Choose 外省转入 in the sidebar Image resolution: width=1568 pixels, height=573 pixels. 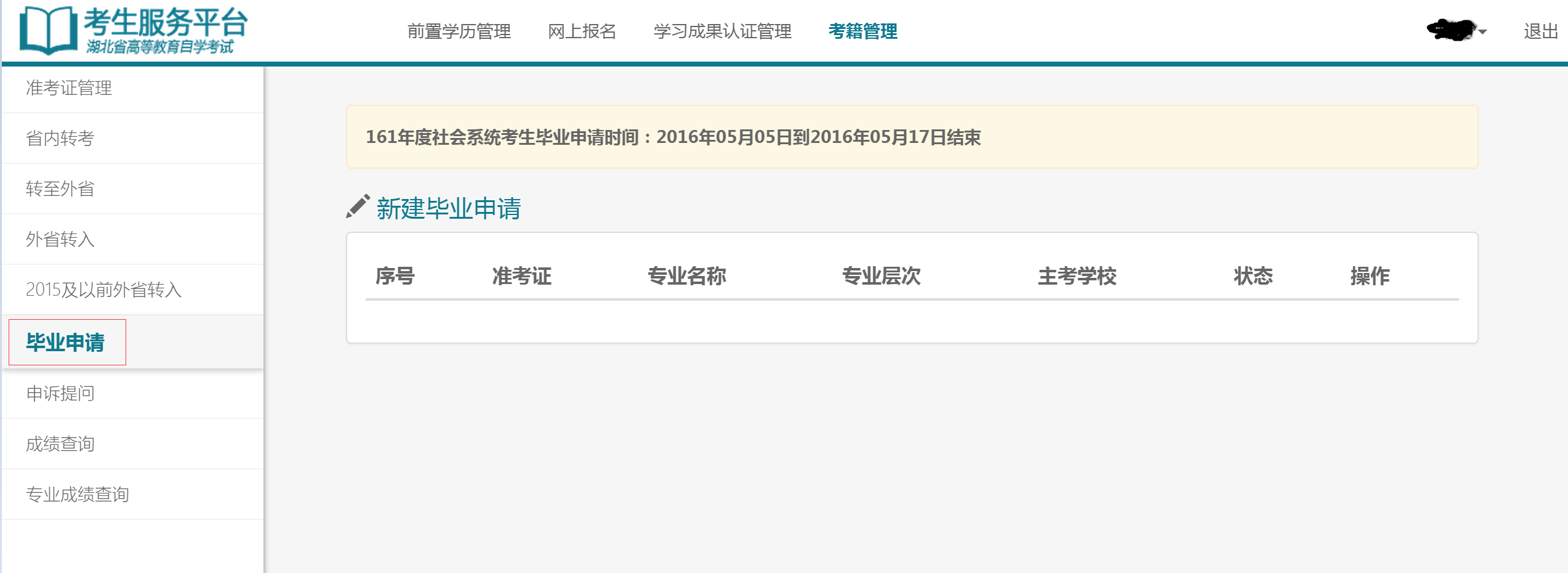tap(60, 240)
